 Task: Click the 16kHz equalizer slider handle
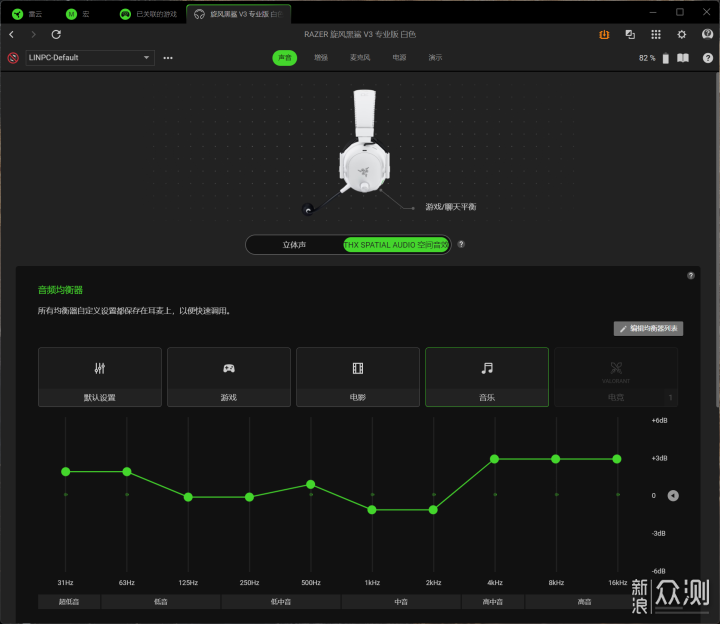617,459
